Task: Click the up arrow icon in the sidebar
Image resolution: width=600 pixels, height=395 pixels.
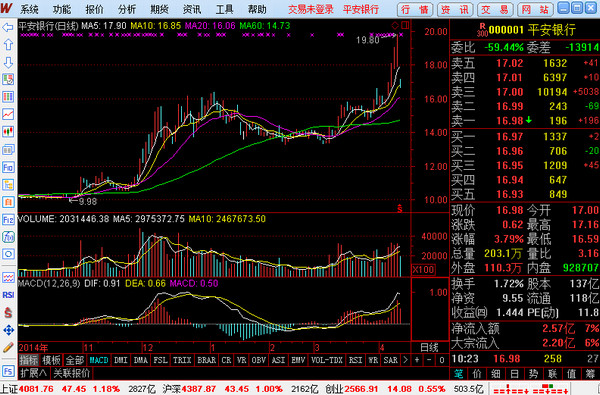Action: pos(8,45)
